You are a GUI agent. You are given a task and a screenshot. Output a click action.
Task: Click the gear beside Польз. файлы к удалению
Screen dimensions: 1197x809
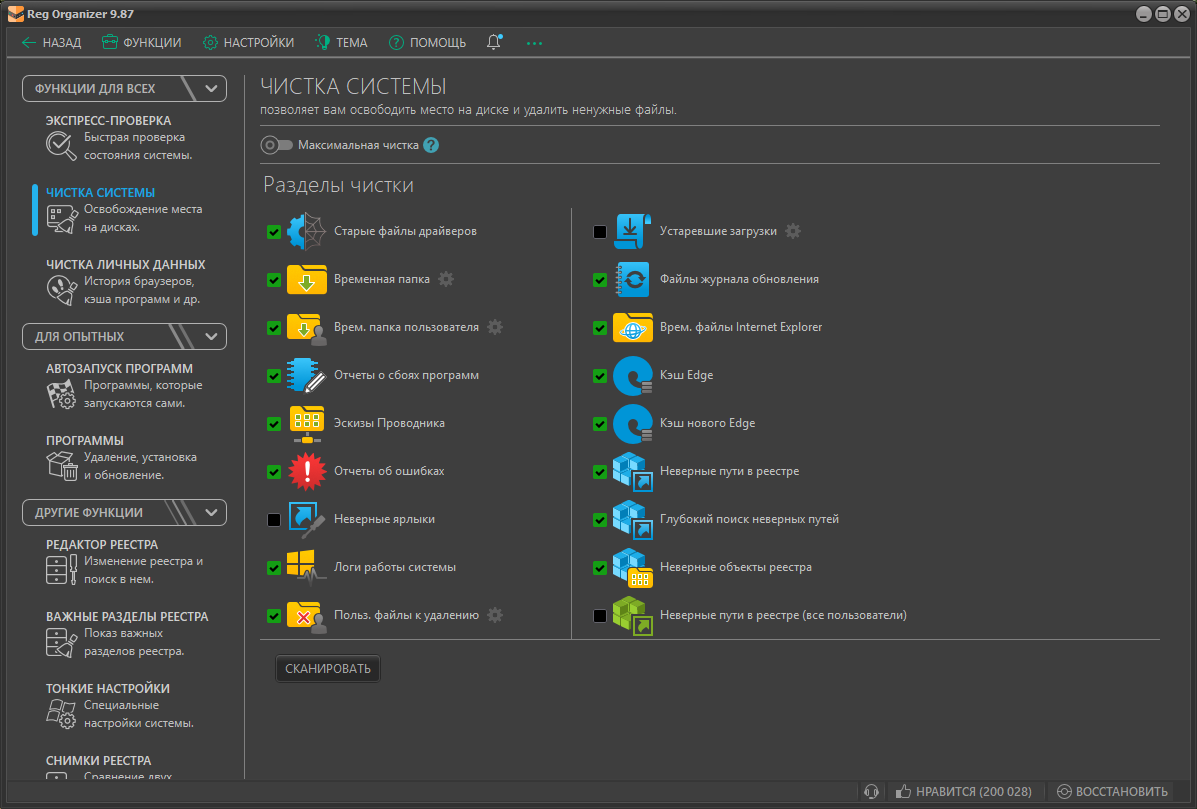[495, 615]
